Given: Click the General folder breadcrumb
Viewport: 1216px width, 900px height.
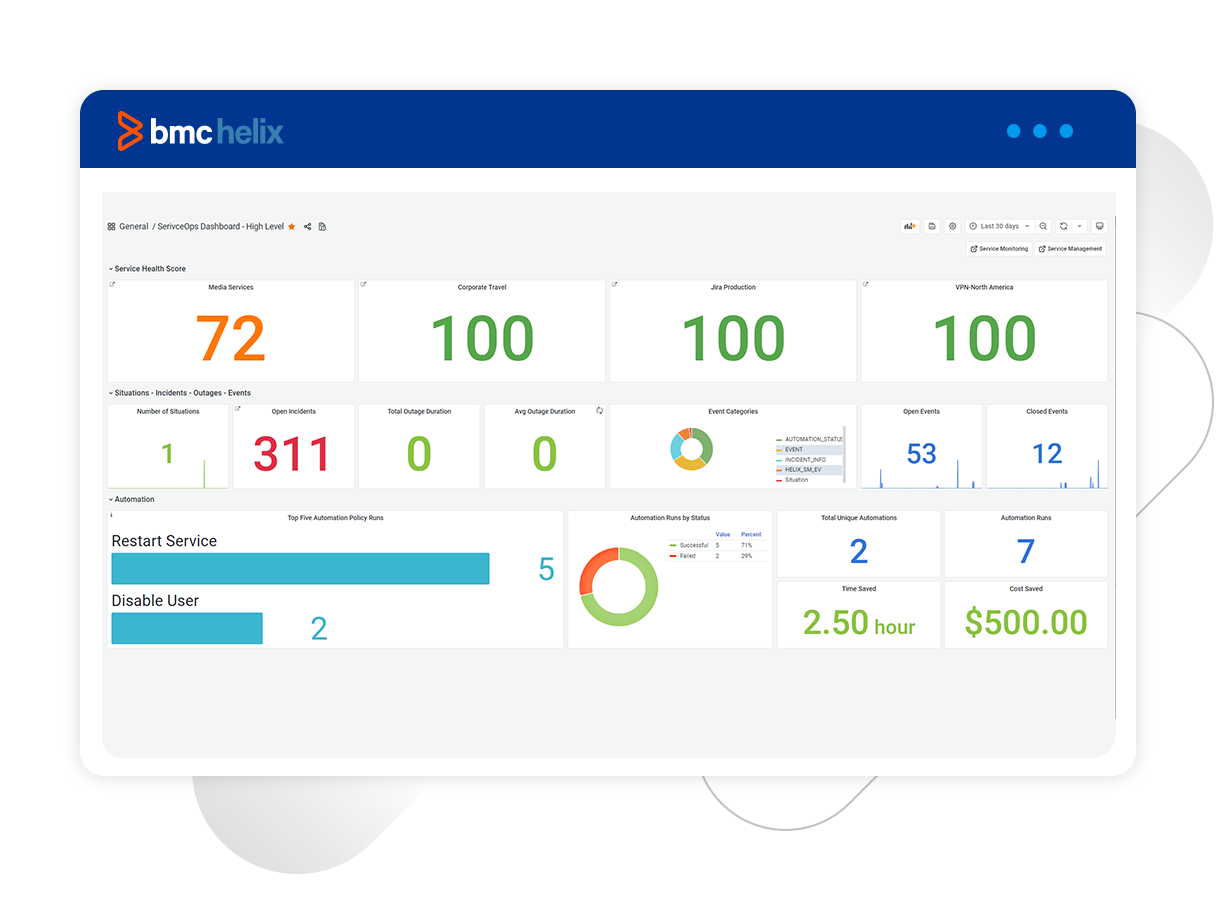Looking at the screenshot, I should [134, 227].
